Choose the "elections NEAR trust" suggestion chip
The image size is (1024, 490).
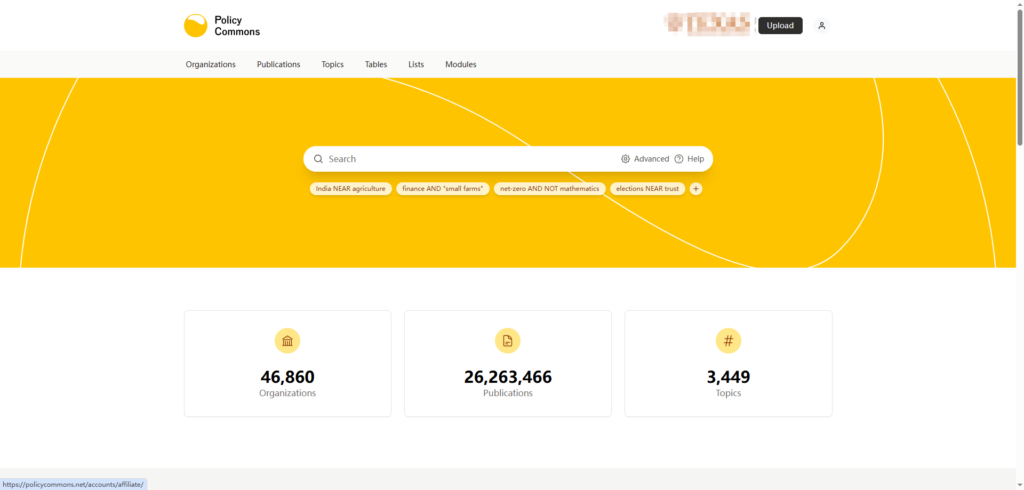coord(647,188)
